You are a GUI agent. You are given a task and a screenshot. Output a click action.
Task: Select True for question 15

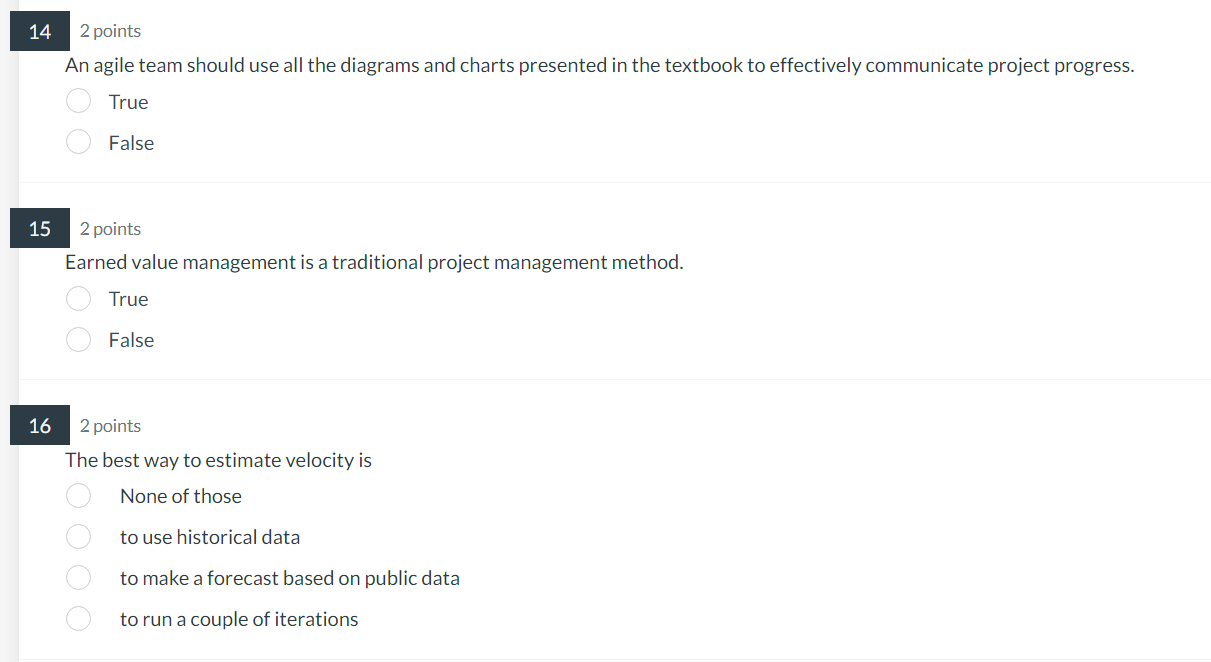coord(78,298)
